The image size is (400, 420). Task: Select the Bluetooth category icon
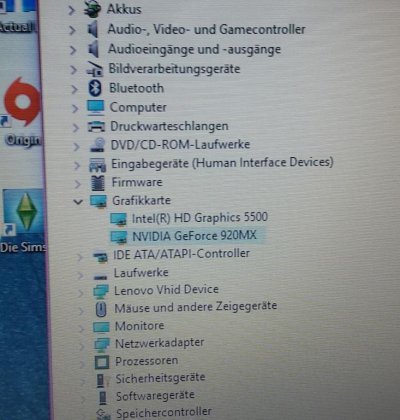(95, 88)
